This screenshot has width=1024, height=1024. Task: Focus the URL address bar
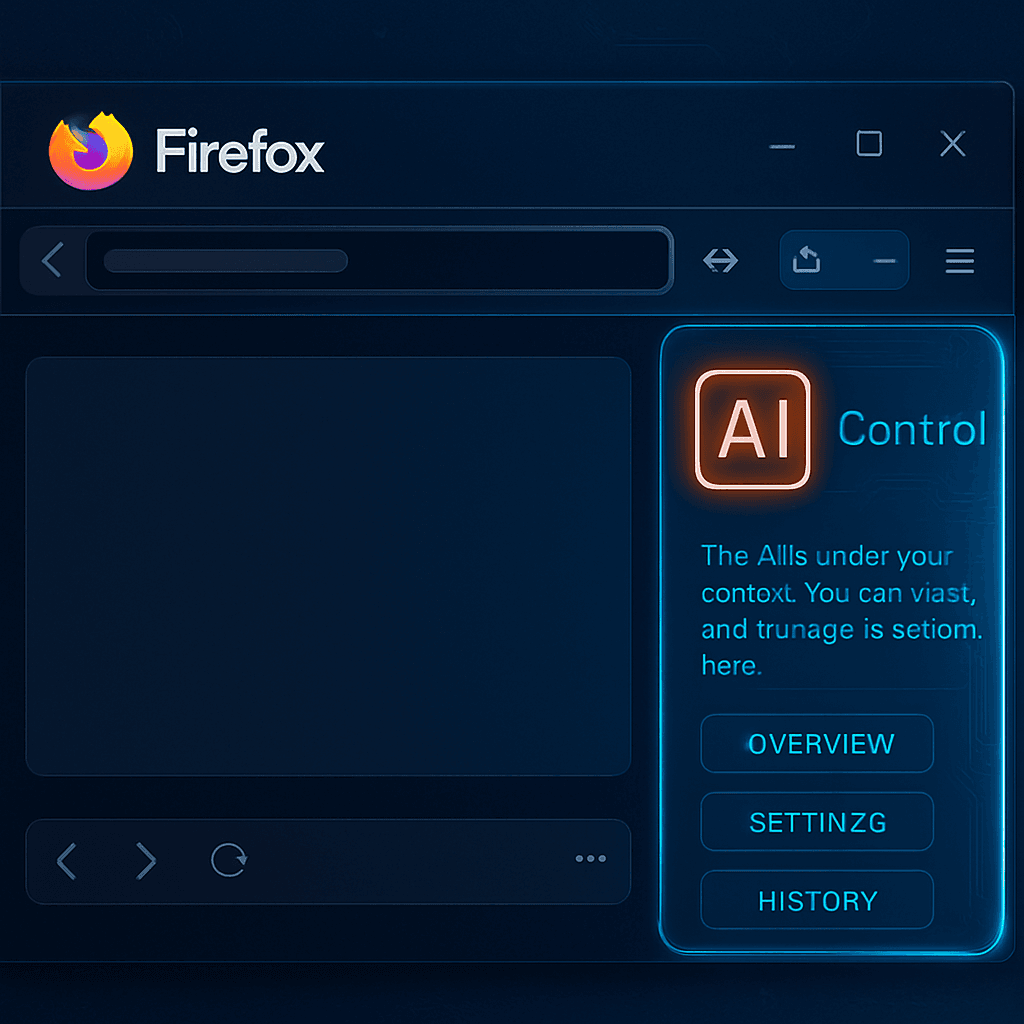click(x=379, y=260)
